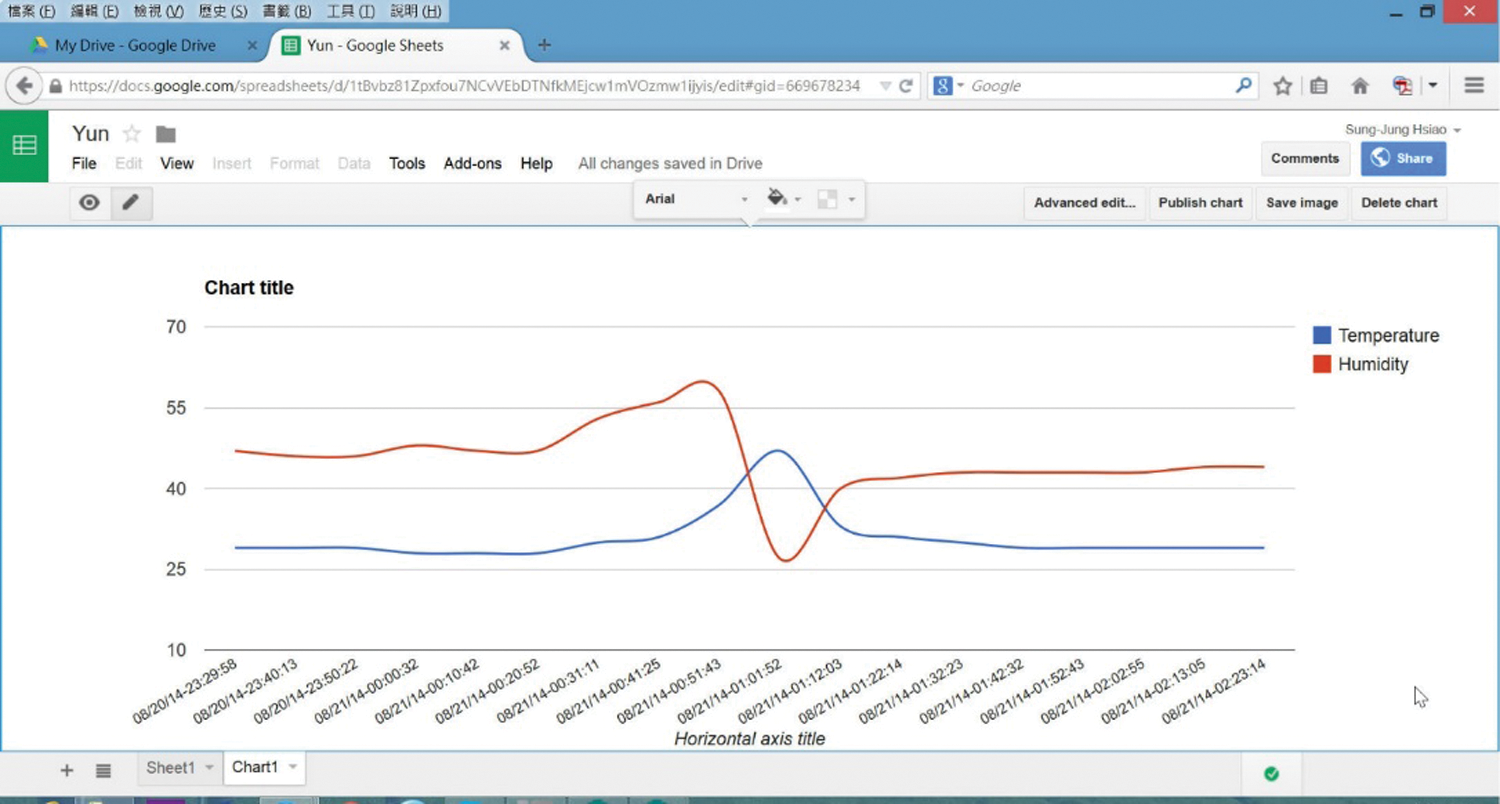
Task: Click the Publish chart button
Action: coord(1200,203)
